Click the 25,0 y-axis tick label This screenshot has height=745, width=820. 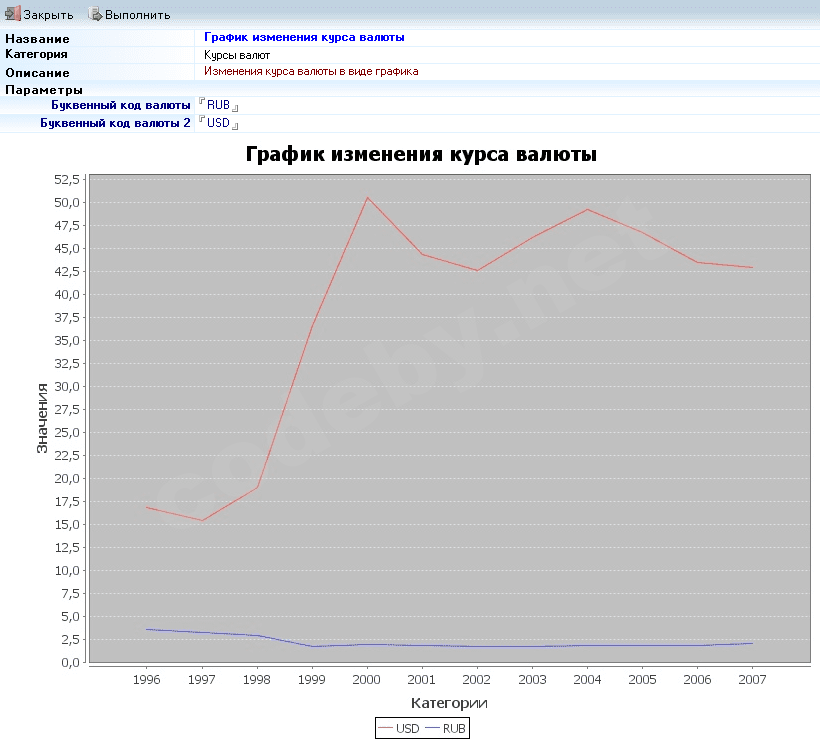click(x=67, y=433)
